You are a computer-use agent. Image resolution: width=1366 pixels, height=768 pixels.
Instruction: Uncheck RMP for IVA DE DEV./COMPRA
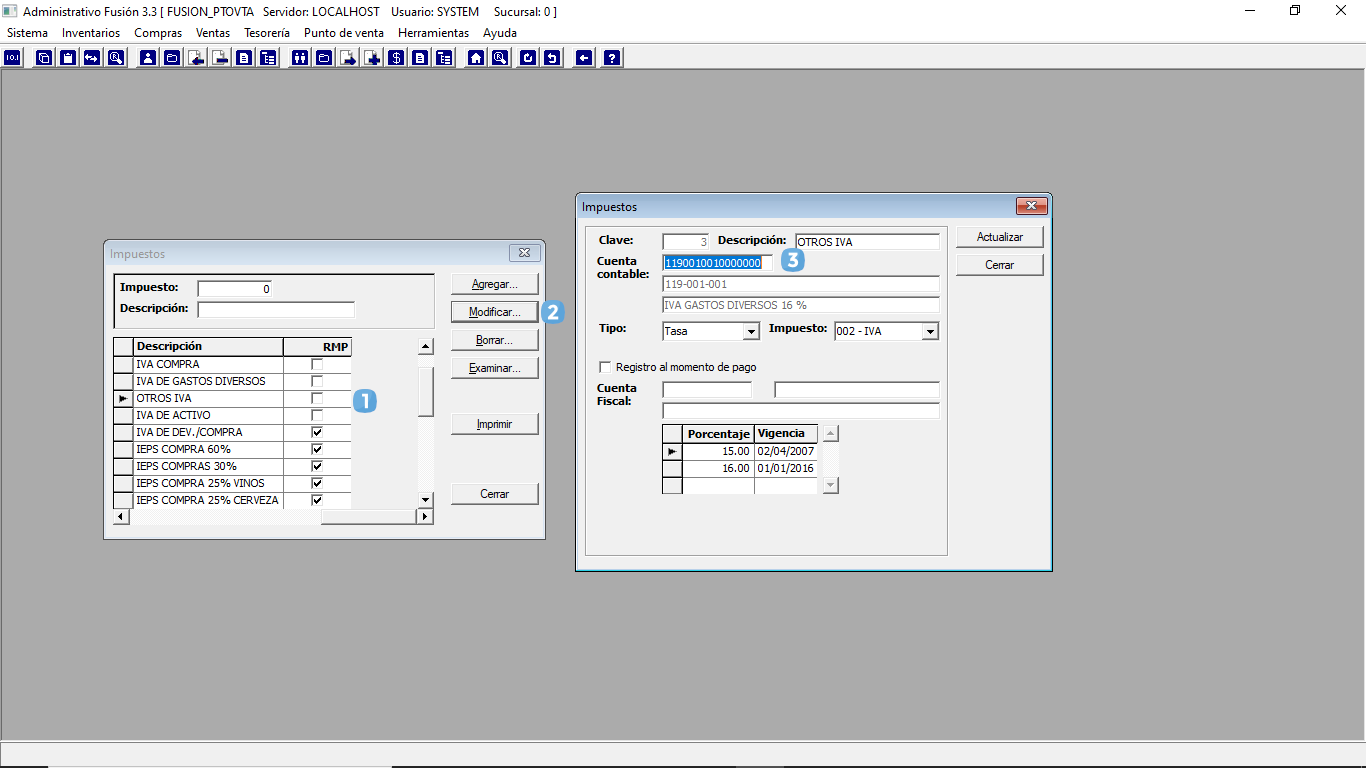pyautogui.click(x=317, y=432)
